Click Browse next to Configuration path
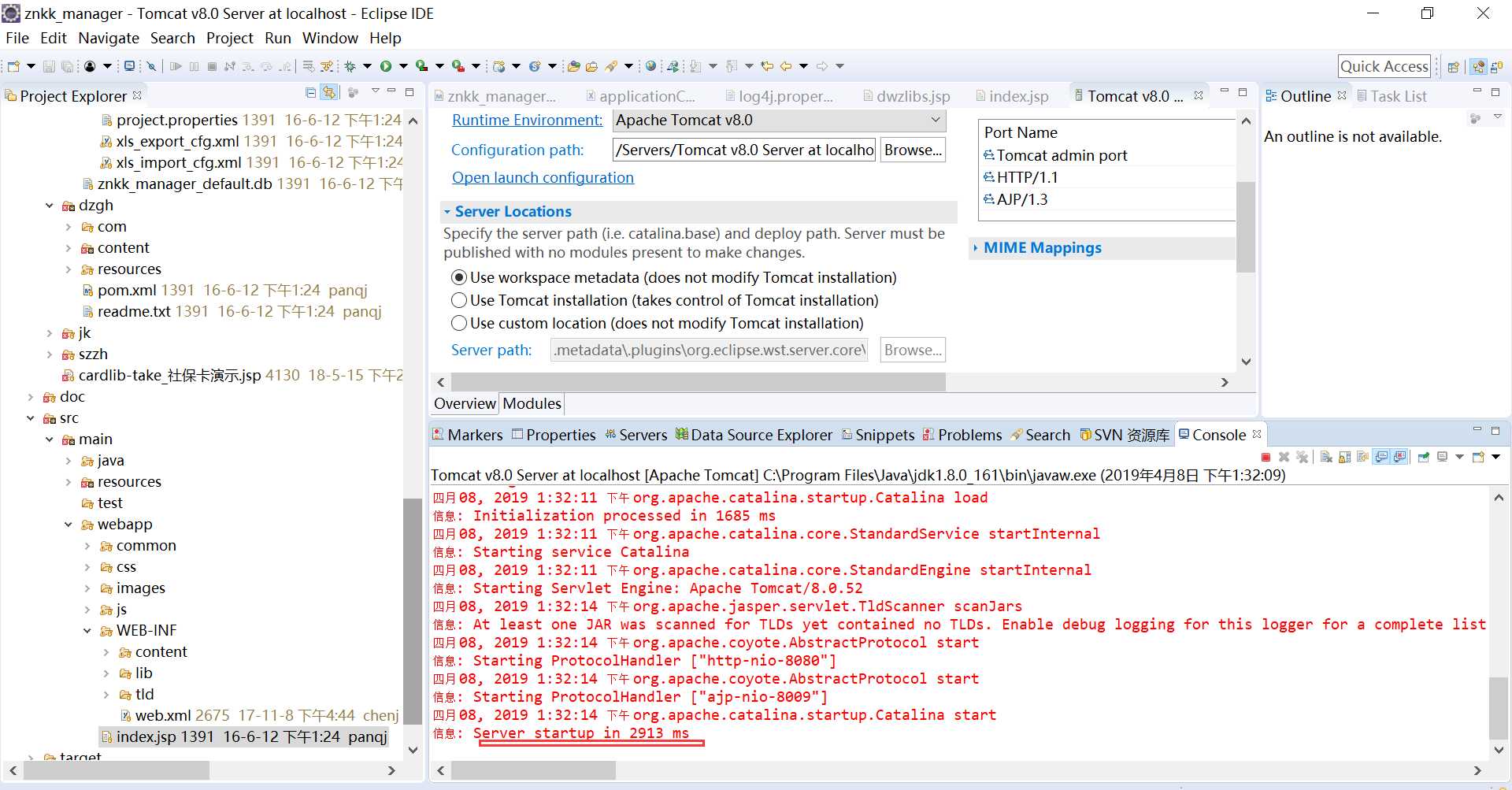Viewport: 1512px width, 790px height. pyautogui.click(x=913, y=150)
